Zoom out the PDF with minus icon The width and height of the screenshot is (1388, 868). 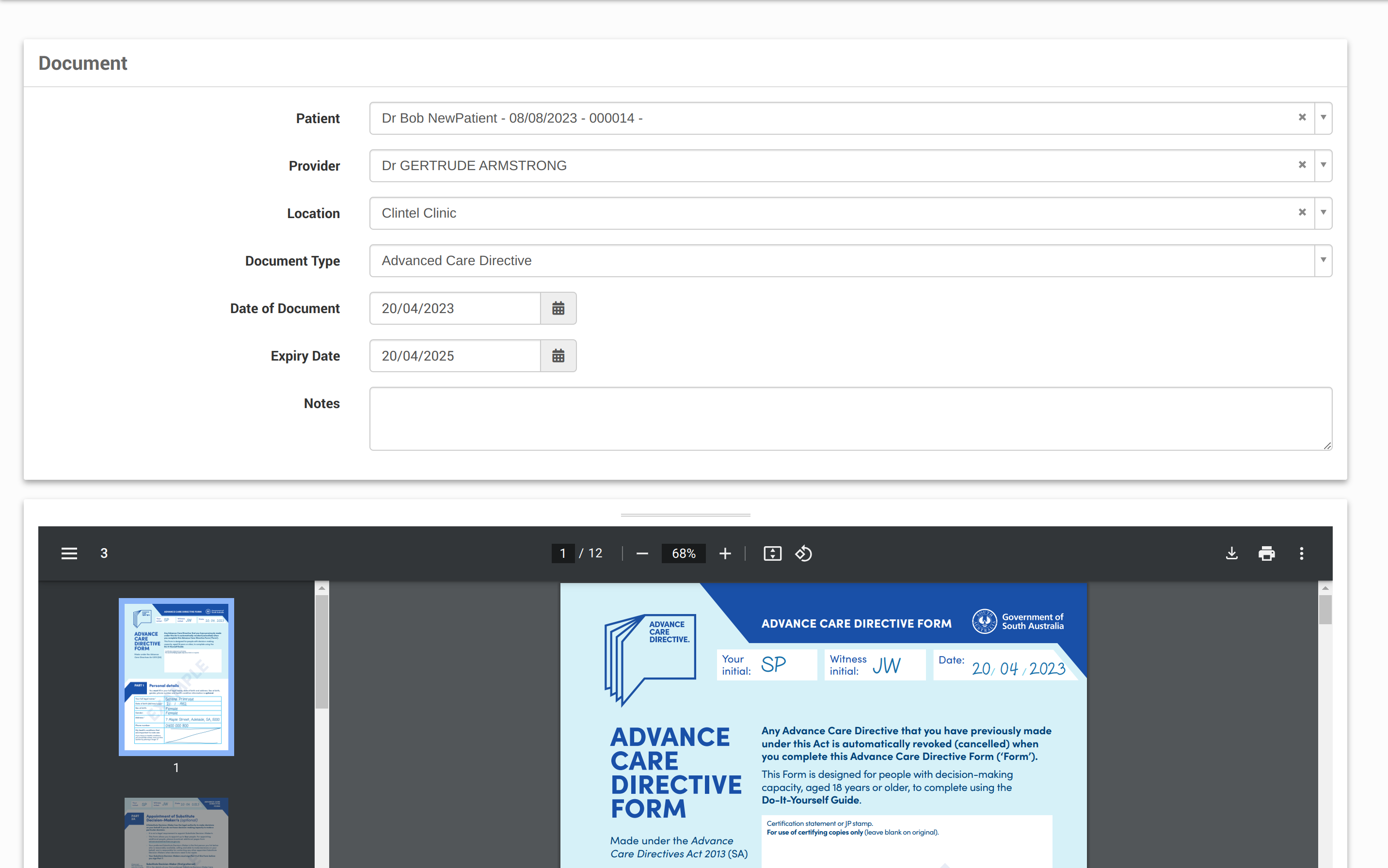click(x=642, y=553)
